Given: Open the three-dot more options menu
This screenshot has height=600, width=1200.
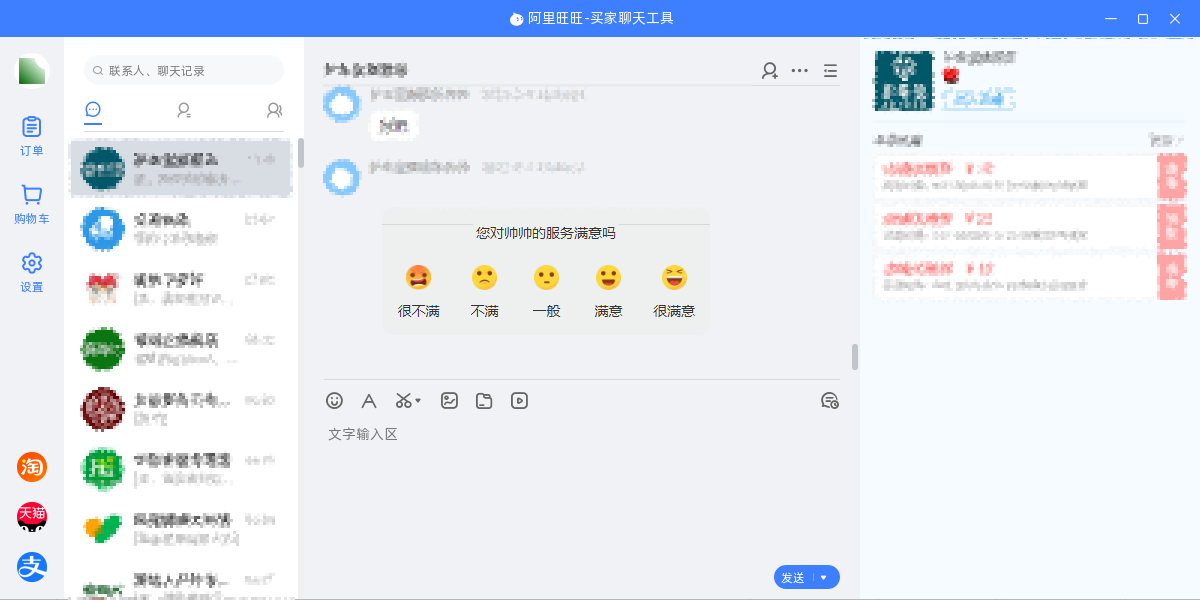Looking at the screenshot, I should click(x=800, y=71).
